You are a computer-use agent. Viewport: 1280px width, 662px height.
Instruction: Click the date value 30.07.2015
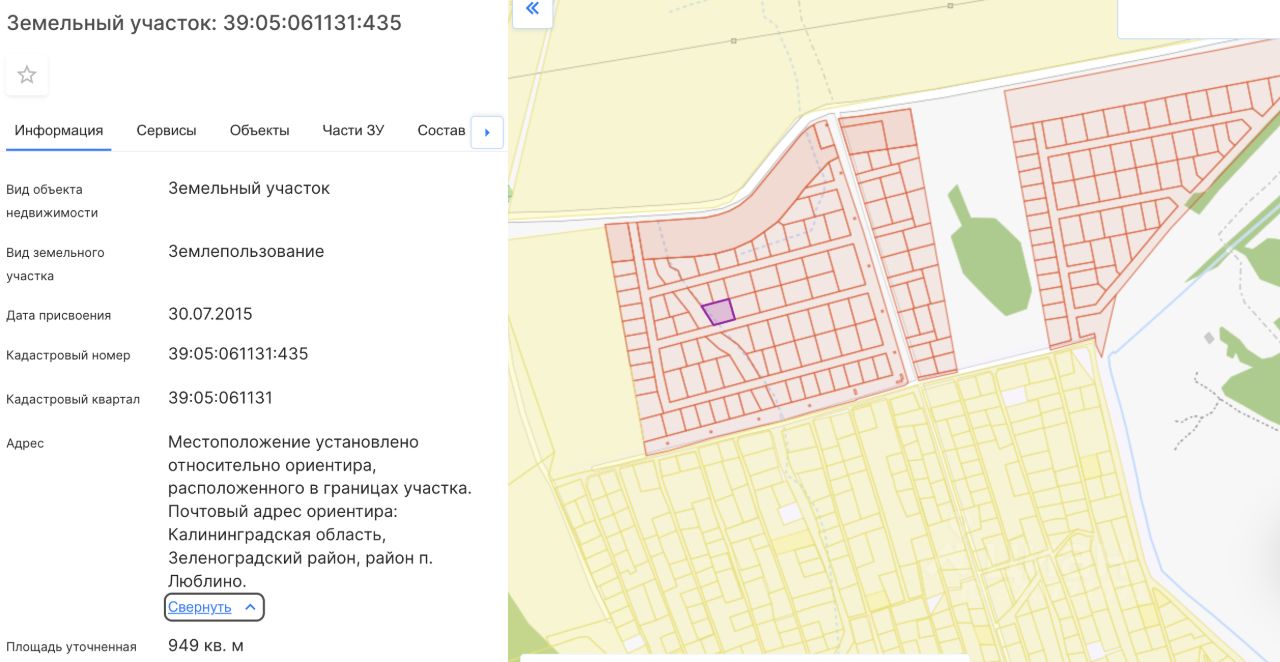click(210, 314)
